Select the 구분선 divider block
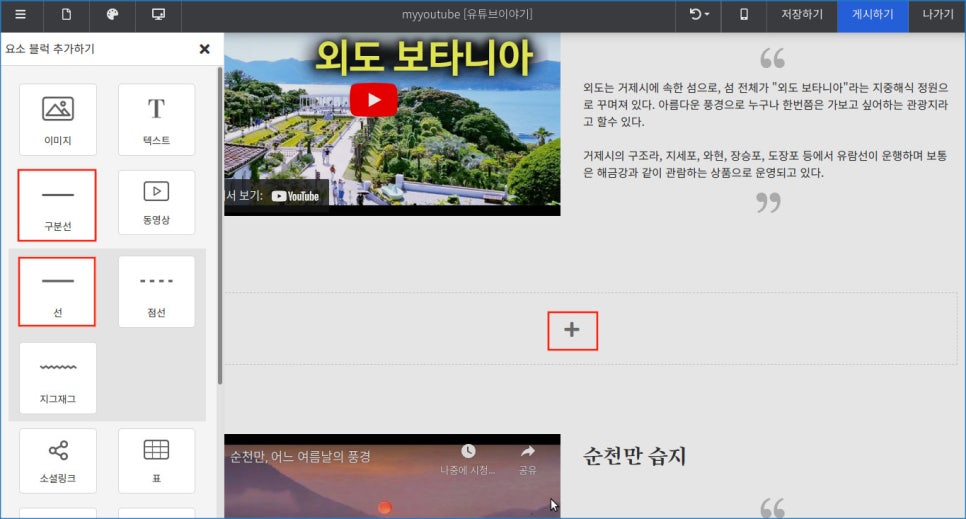Viewport: 966px width, 519px height. tap(57, 205)
